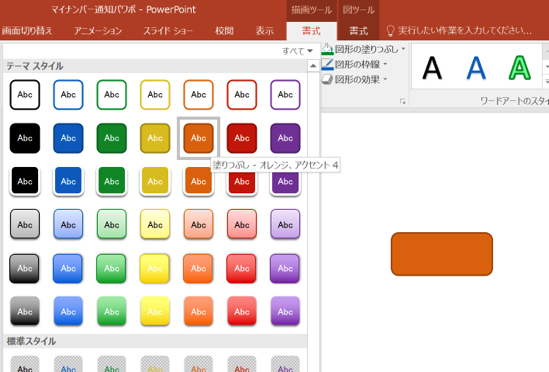This screenshot has width=549, height=372.
Task: Apply the solid red fill Abc style
Action: (242, 138)
